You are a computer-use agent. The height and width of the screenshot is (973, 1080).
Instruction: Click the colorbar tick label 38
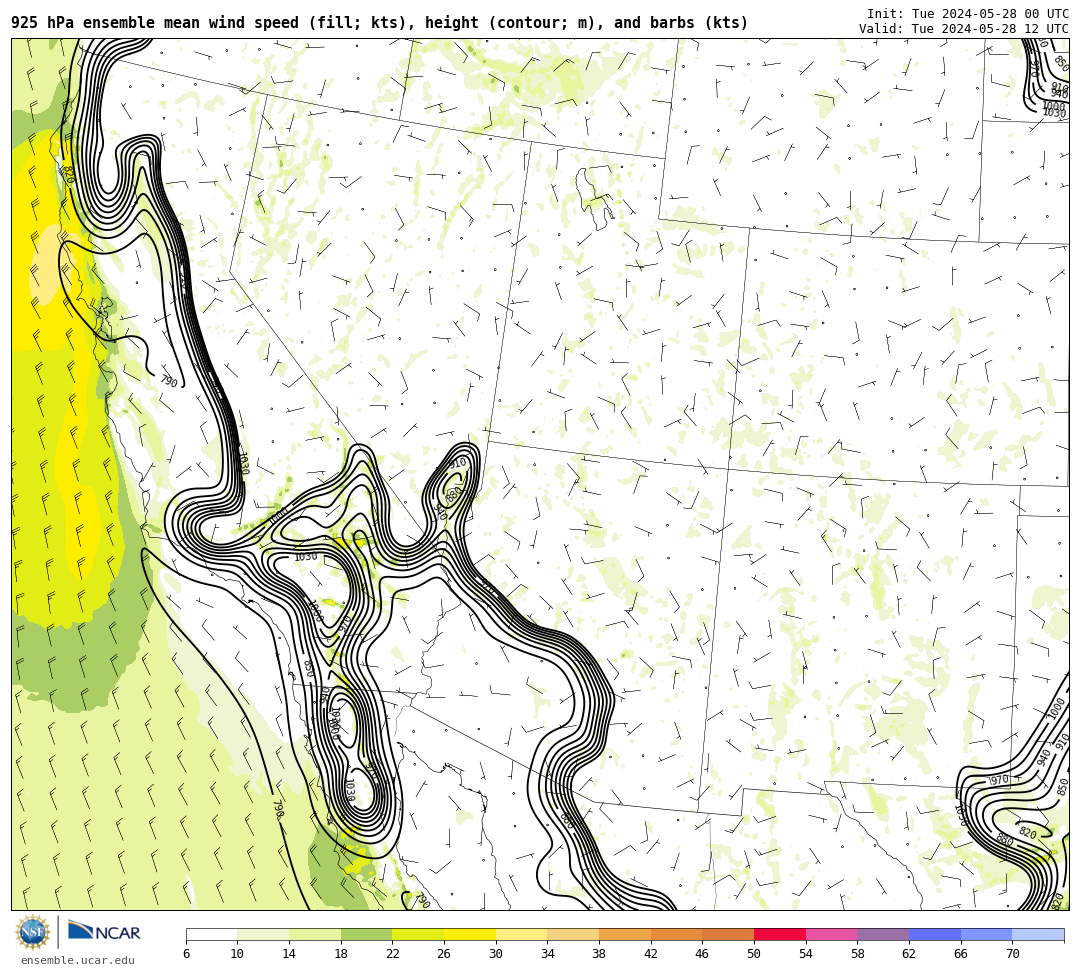pos(599,954)
